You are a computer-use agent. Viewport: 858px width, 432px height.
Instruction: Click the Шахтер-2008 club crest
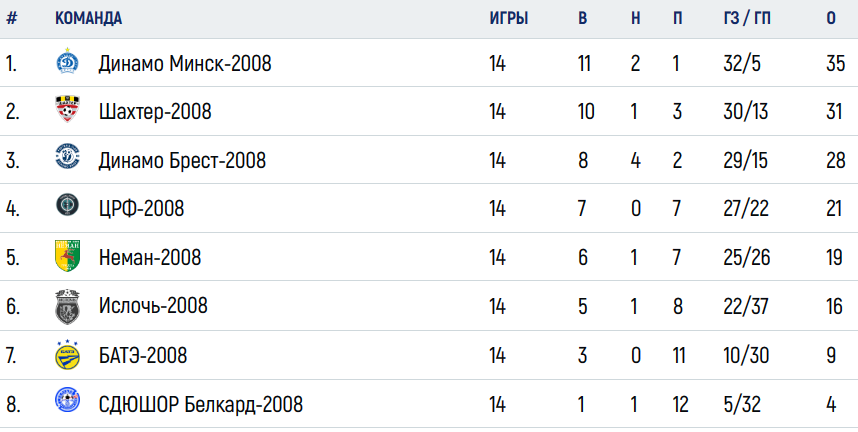[67, 109]
